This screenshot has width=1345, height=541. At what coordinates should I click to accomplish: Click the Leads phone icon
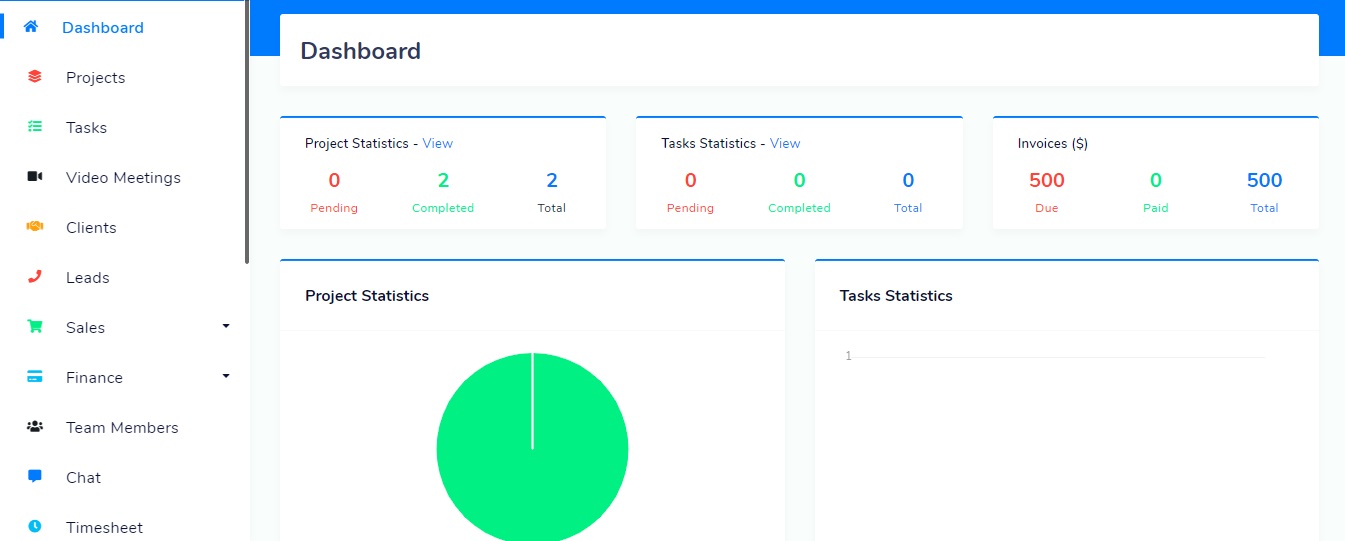click(35, 277)
